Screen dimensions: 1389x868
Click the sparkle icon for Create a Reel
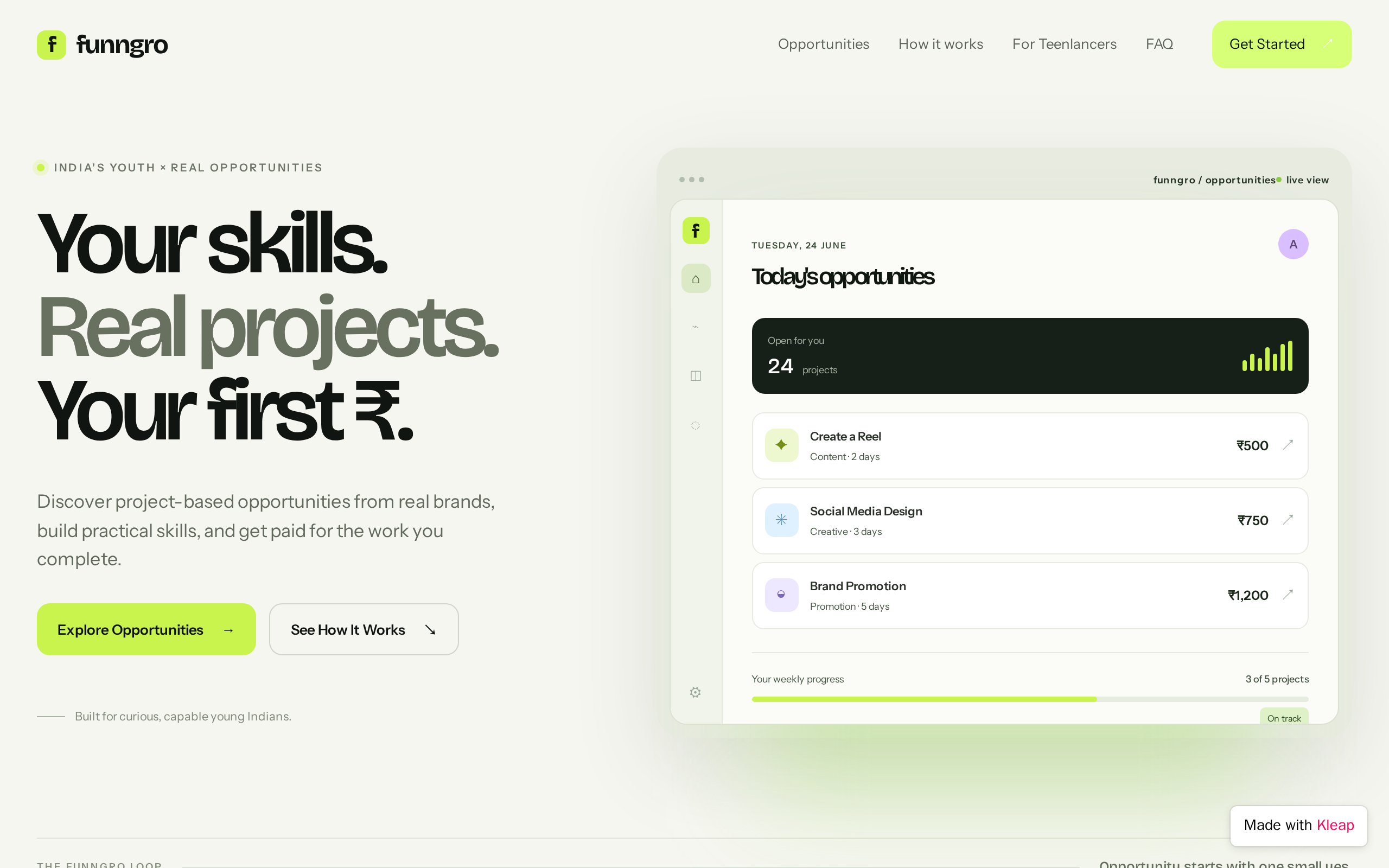782,445
